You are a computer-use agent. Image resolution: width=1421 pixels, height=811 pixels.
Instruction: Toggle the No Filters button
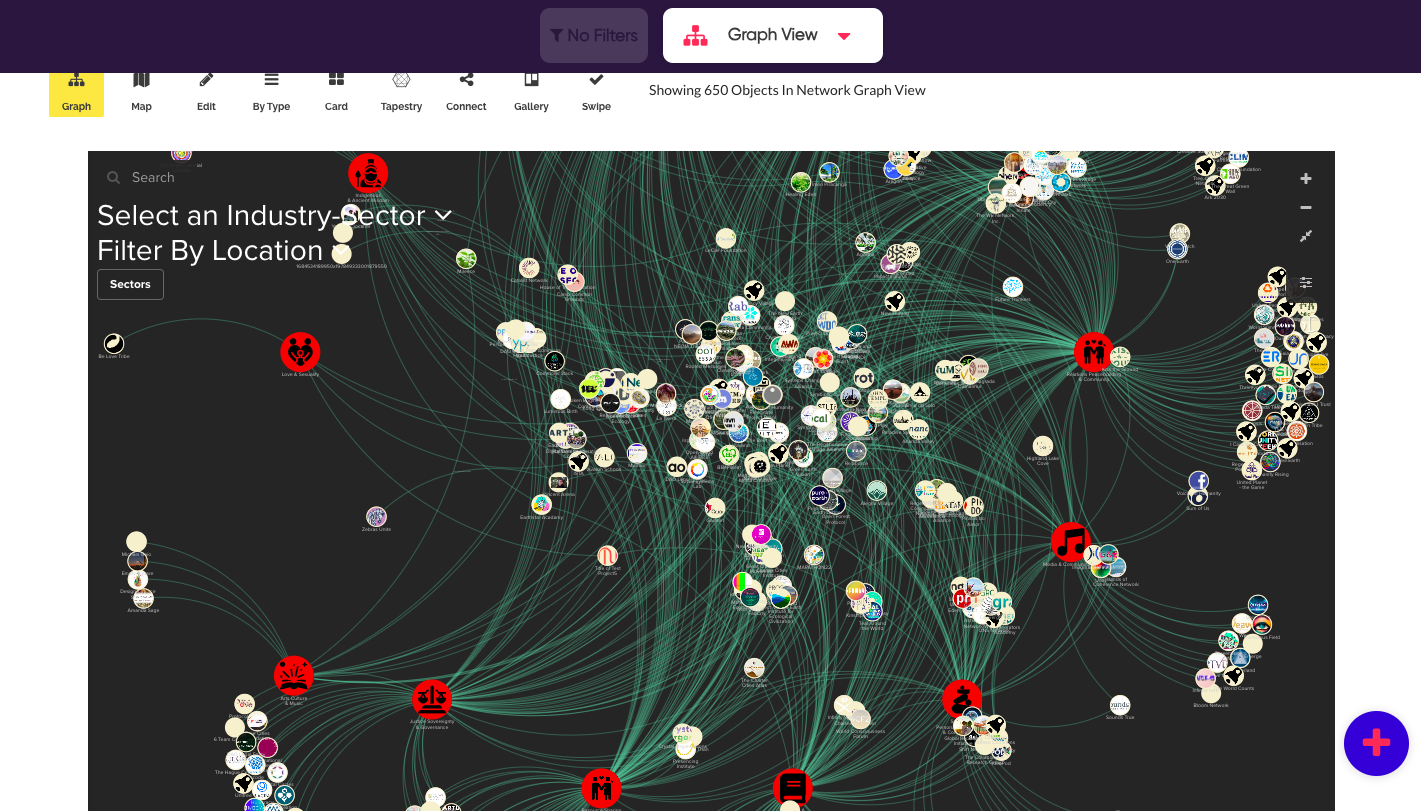click(594, 36)
